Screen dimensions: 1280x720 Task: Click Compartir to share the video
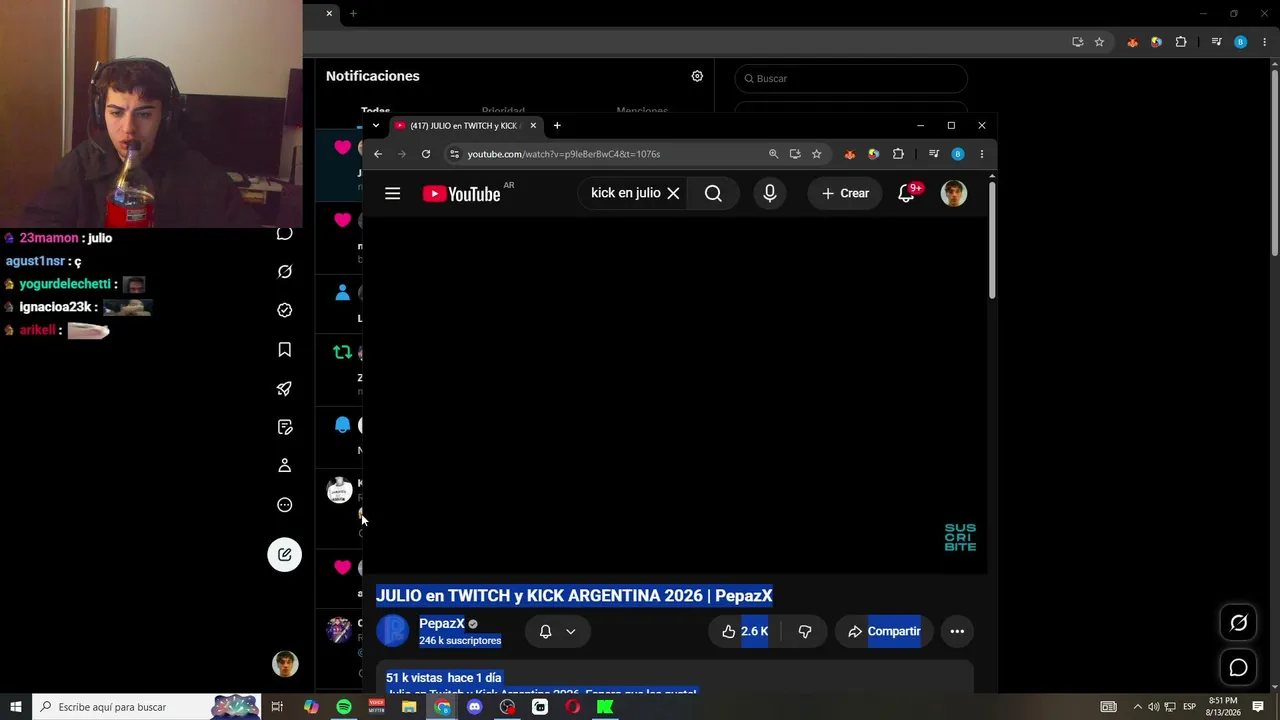883,631
